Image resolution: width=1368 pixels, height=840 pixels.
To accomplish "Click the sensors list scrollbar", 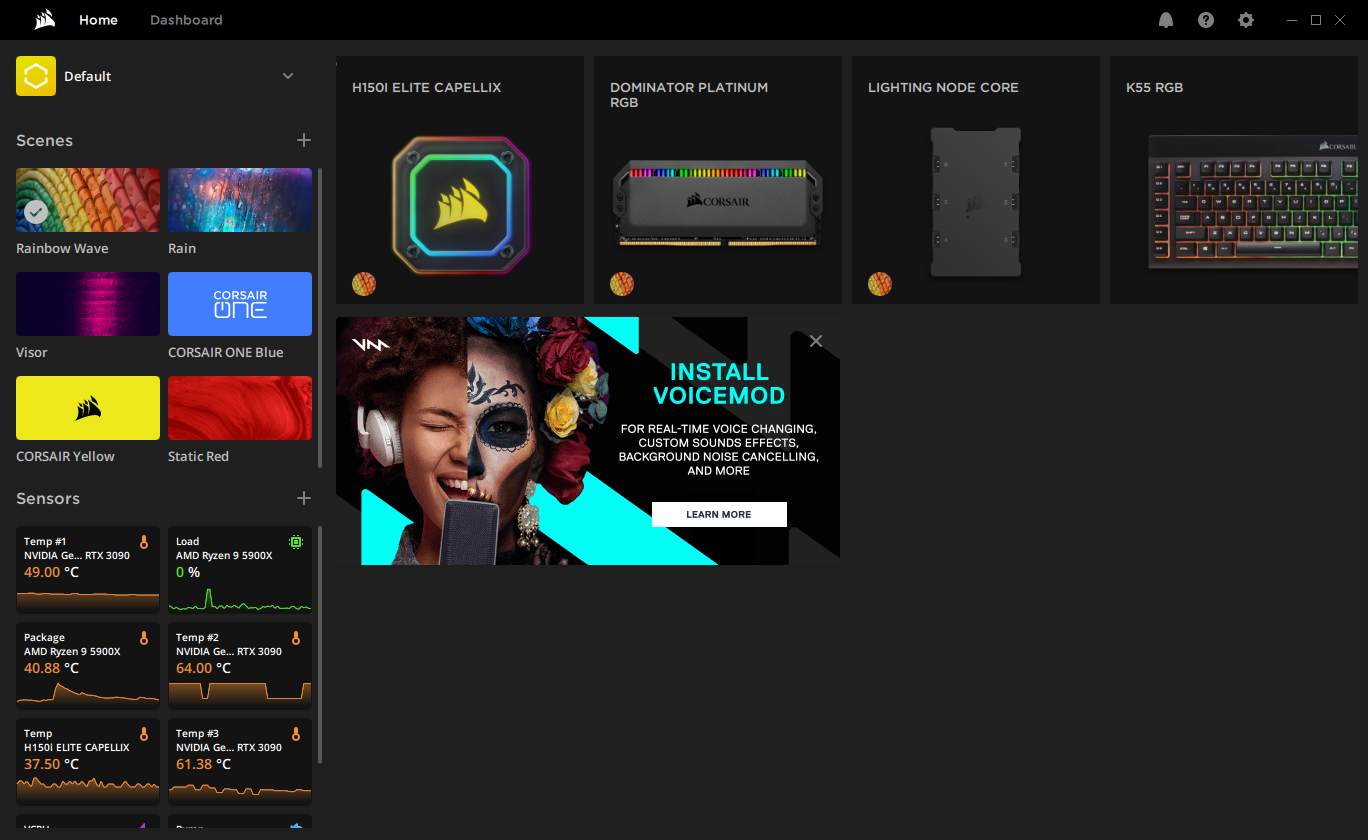I will (320, 645).
